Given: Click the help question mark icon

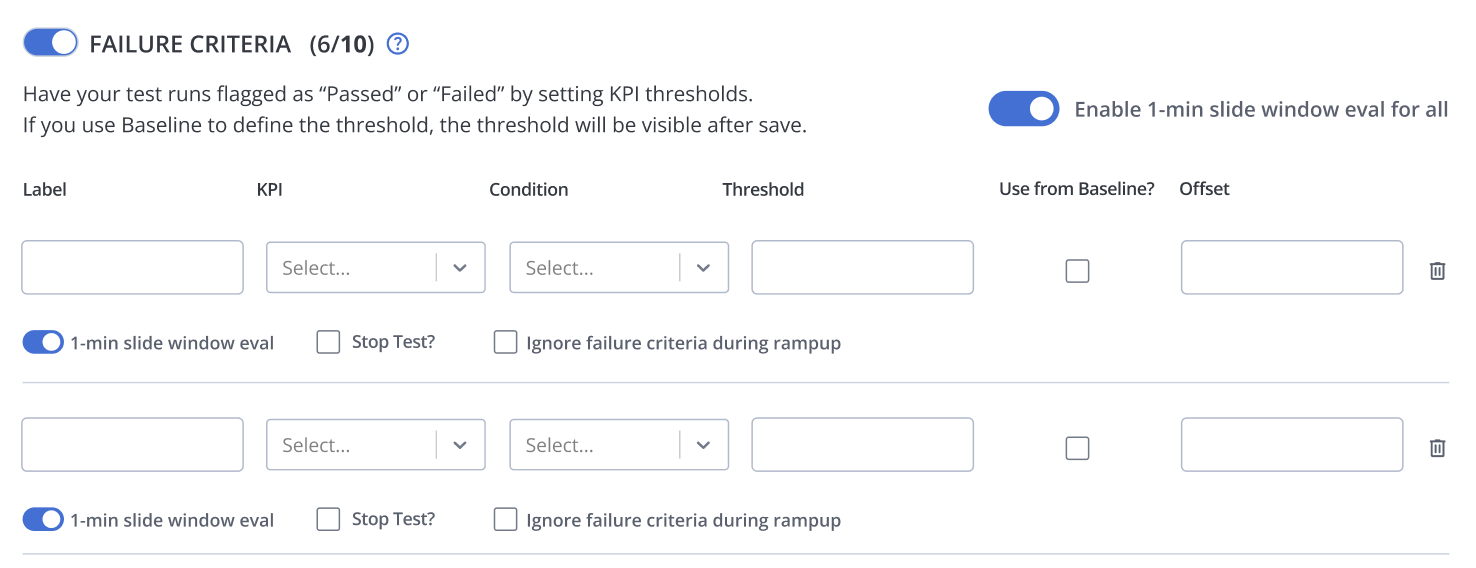Looking at the screenshot, I should (x=398, y=44).
